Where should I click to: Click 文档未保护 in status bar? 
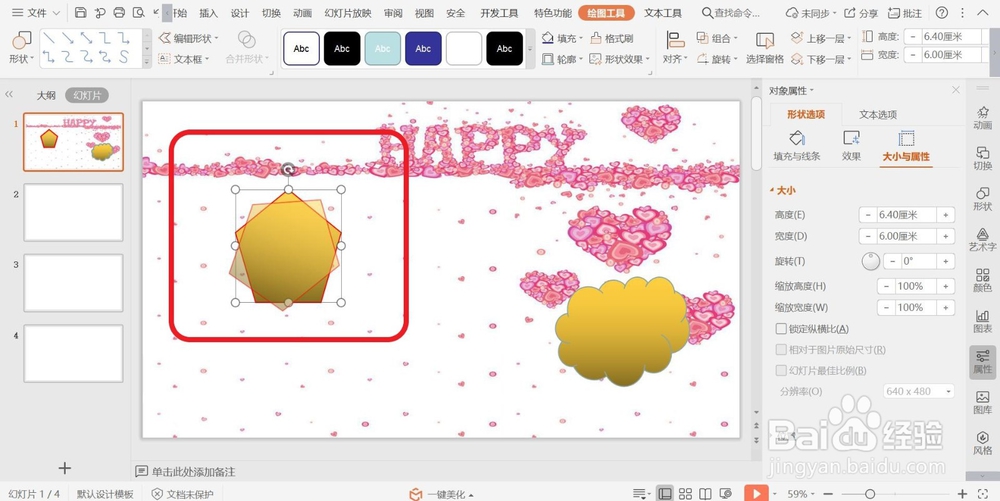point(182,494)
